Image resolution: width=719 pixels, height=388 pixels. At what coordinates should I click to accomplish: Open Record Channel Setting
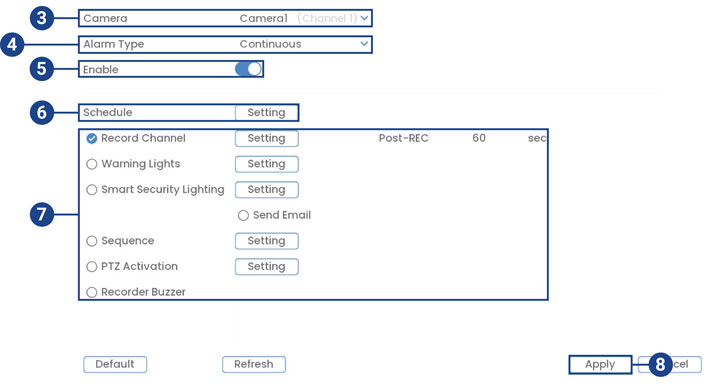point(266,138)
